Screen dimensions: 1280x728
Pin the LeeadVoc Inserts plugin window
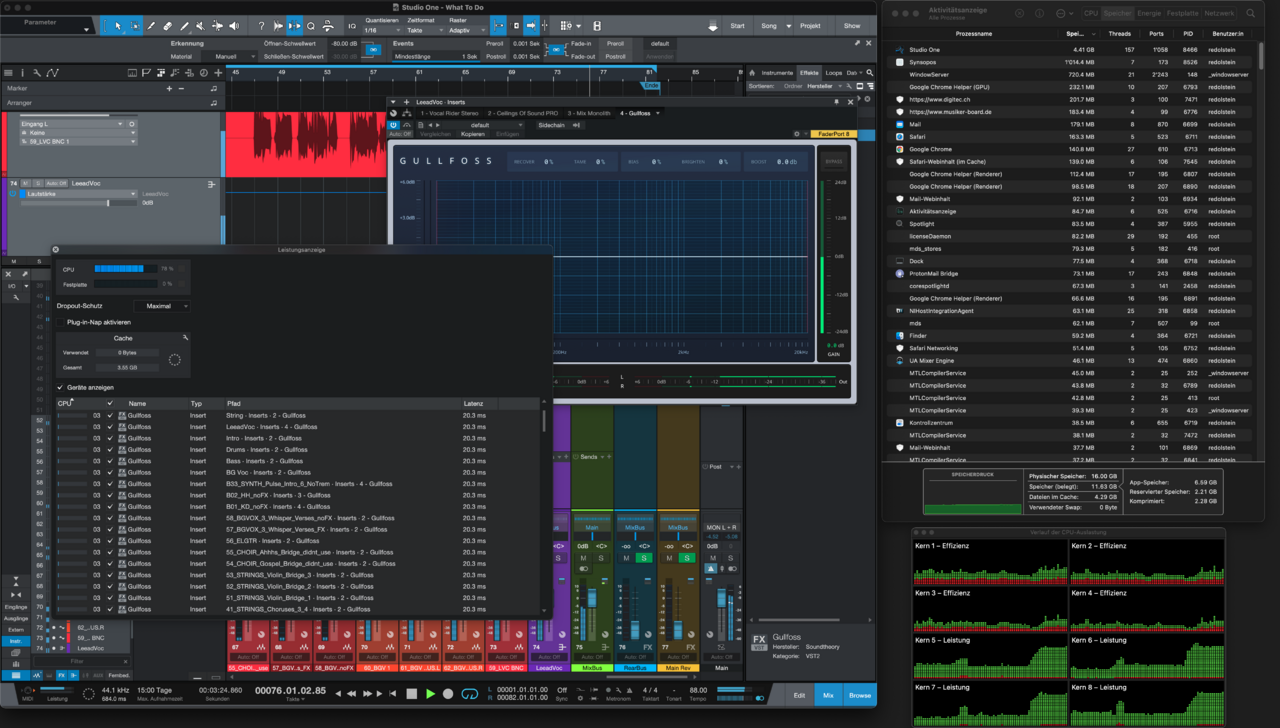836,102
